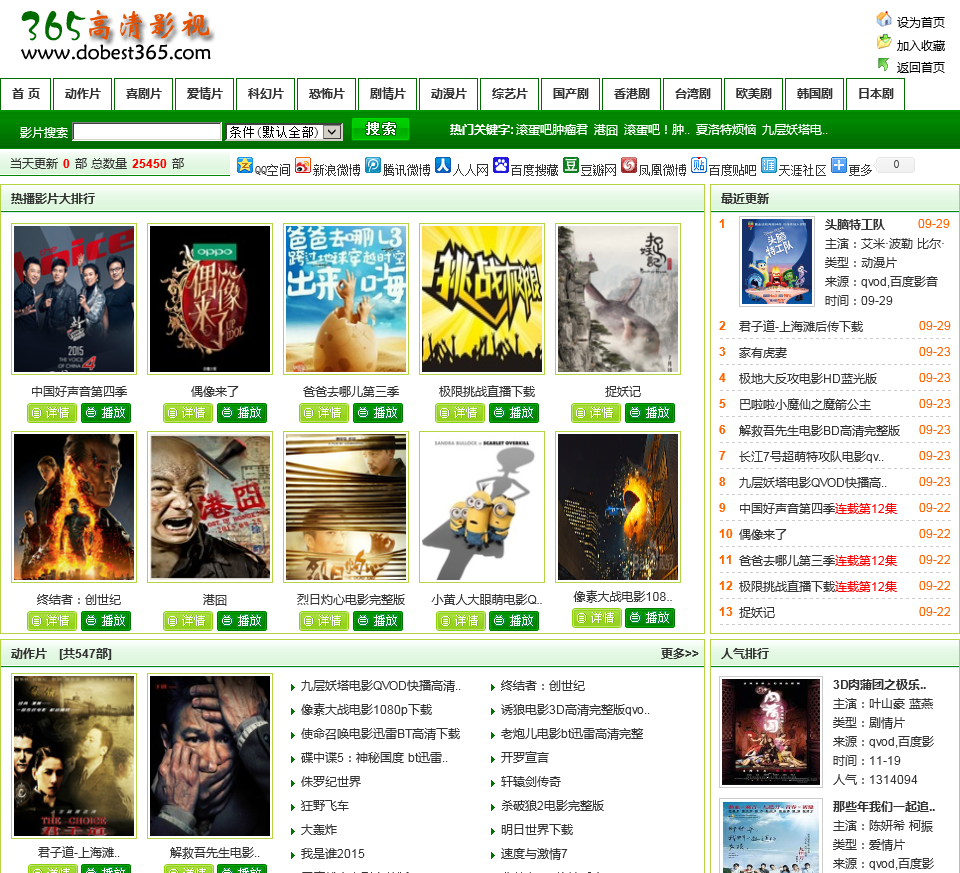Viewport: 960px width, 873px height.
Task: Open the 条件(默认全部) search dropdown
Action: (285, 132)
